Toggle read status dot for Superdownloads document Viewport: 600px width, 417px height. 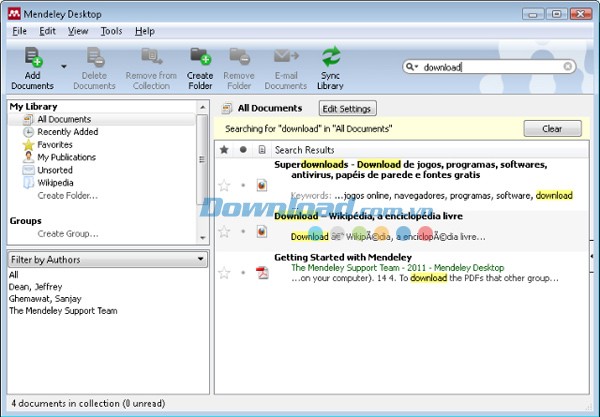tap(243, 185)
